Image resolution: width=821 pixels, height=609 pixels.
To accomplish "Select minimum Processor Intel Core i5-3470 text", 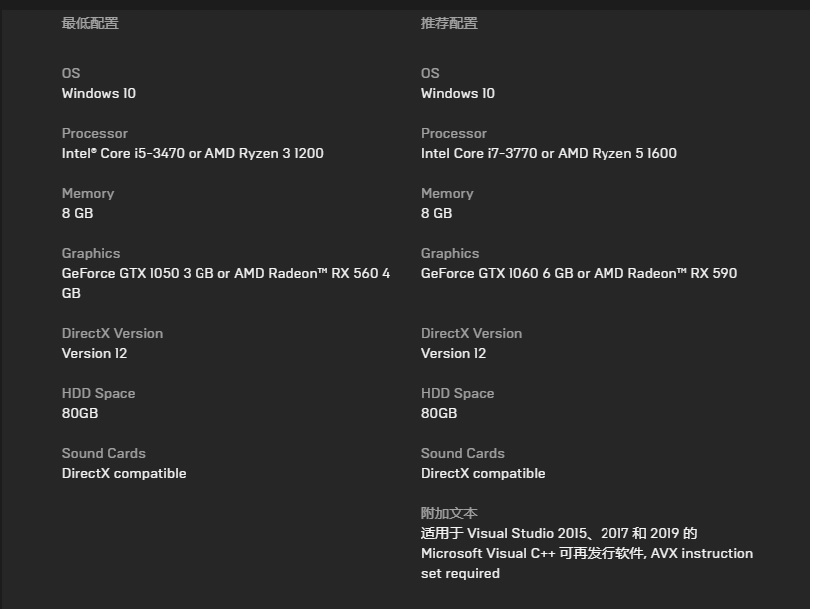I will click(x=193, y=153).
